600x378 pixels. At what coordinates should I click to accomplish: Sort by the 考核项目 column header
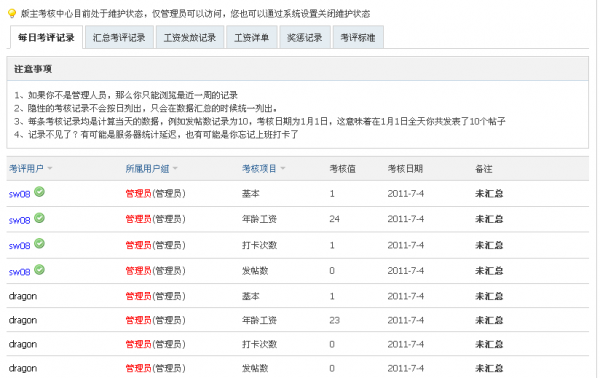click(x=259, y=169)
